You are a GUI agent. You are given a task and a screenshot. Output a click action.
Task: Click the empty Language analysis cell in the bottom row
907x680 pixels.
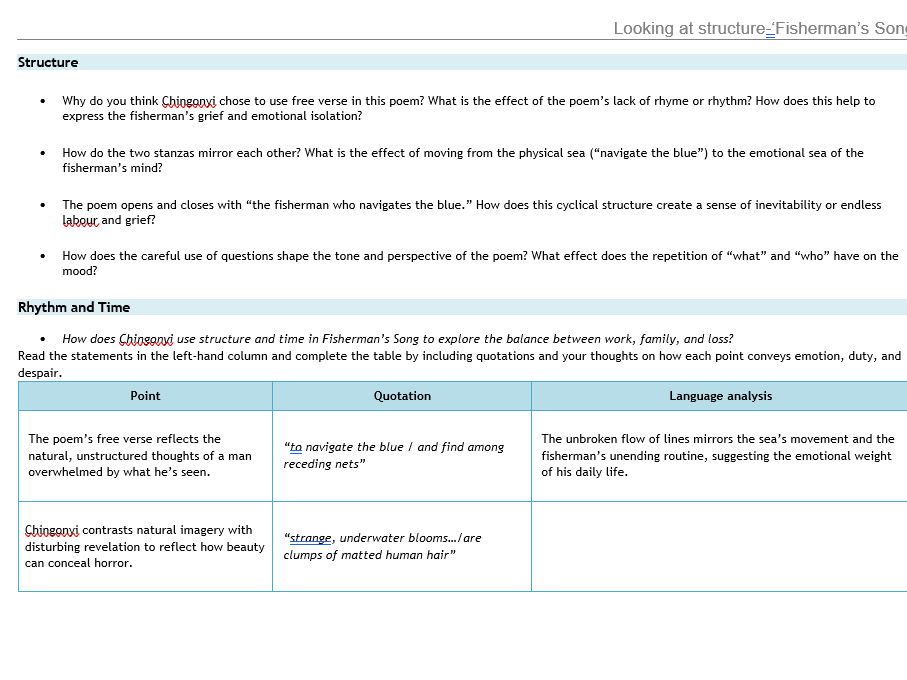coord(720,546)
